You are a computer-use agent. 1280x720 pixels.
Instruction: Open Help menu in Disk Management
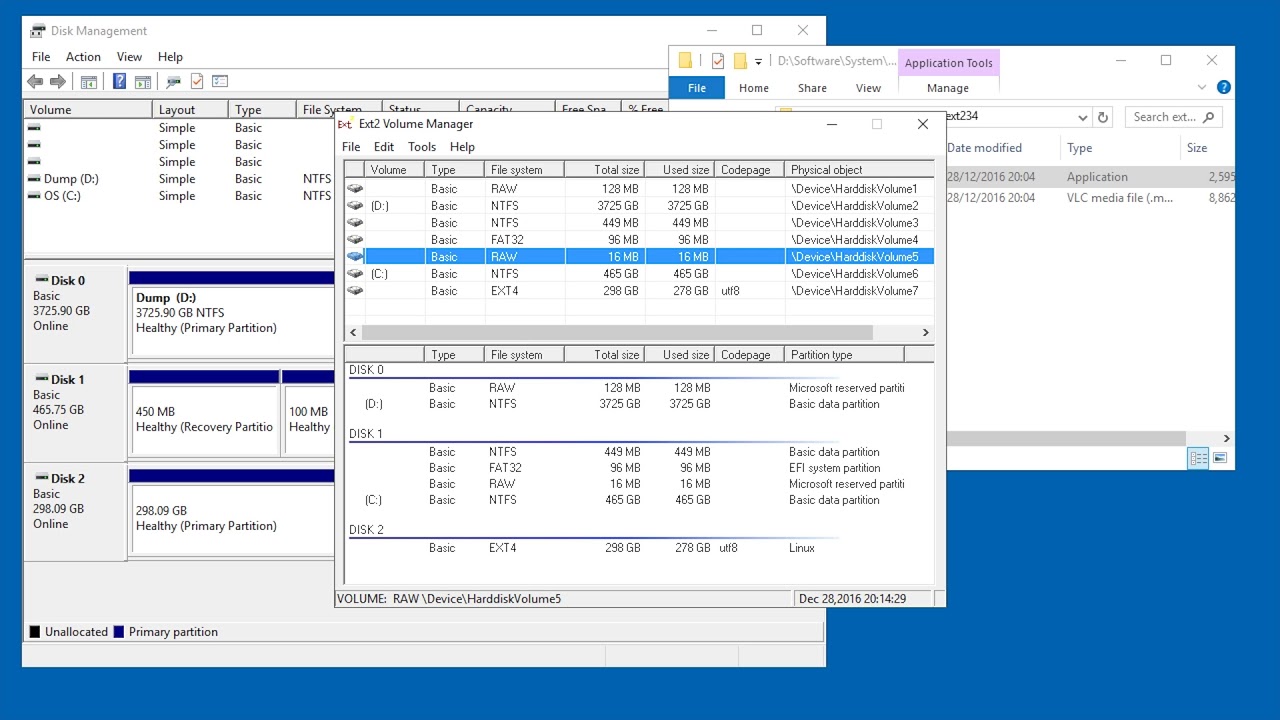click(170, 57)
